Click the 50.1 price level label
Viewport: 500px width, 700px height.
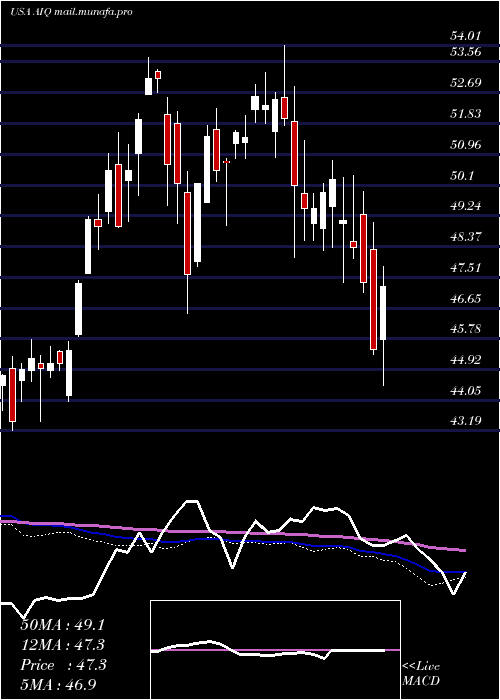coord(462,175)
